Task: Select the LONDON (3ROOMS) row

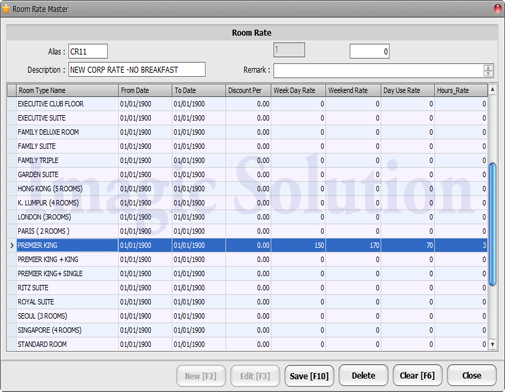Action: click(x=247, y=217)
